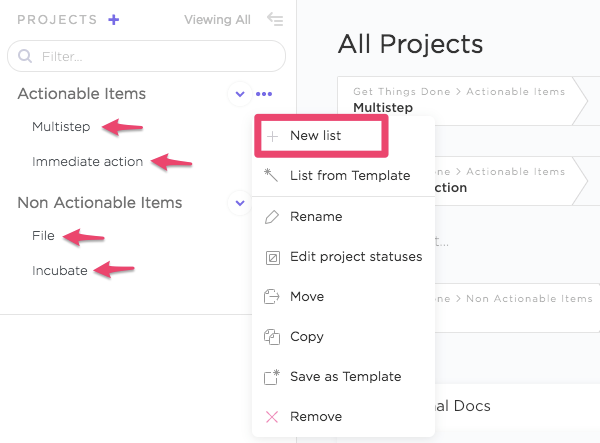
Task: Click the pencil icon beside Rename
Action: (x=271, y=217)
